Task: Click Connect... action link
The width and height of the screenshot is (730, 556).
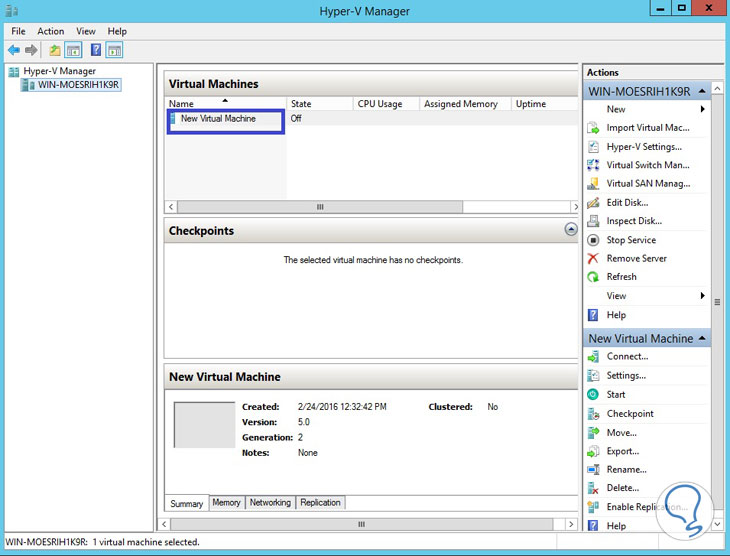Action: tap(627, 357)
